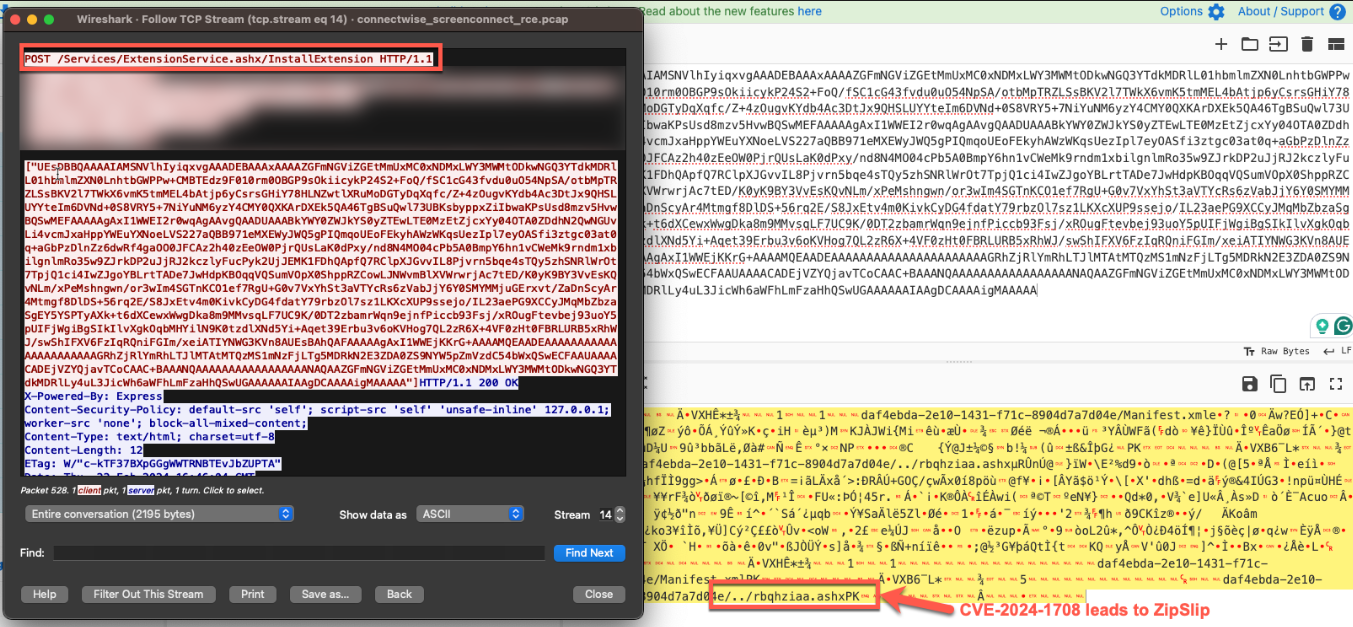Click Filter Out This Stream button
The height and width of the screenshot is (627, 1353).
[x=148, y=594]
